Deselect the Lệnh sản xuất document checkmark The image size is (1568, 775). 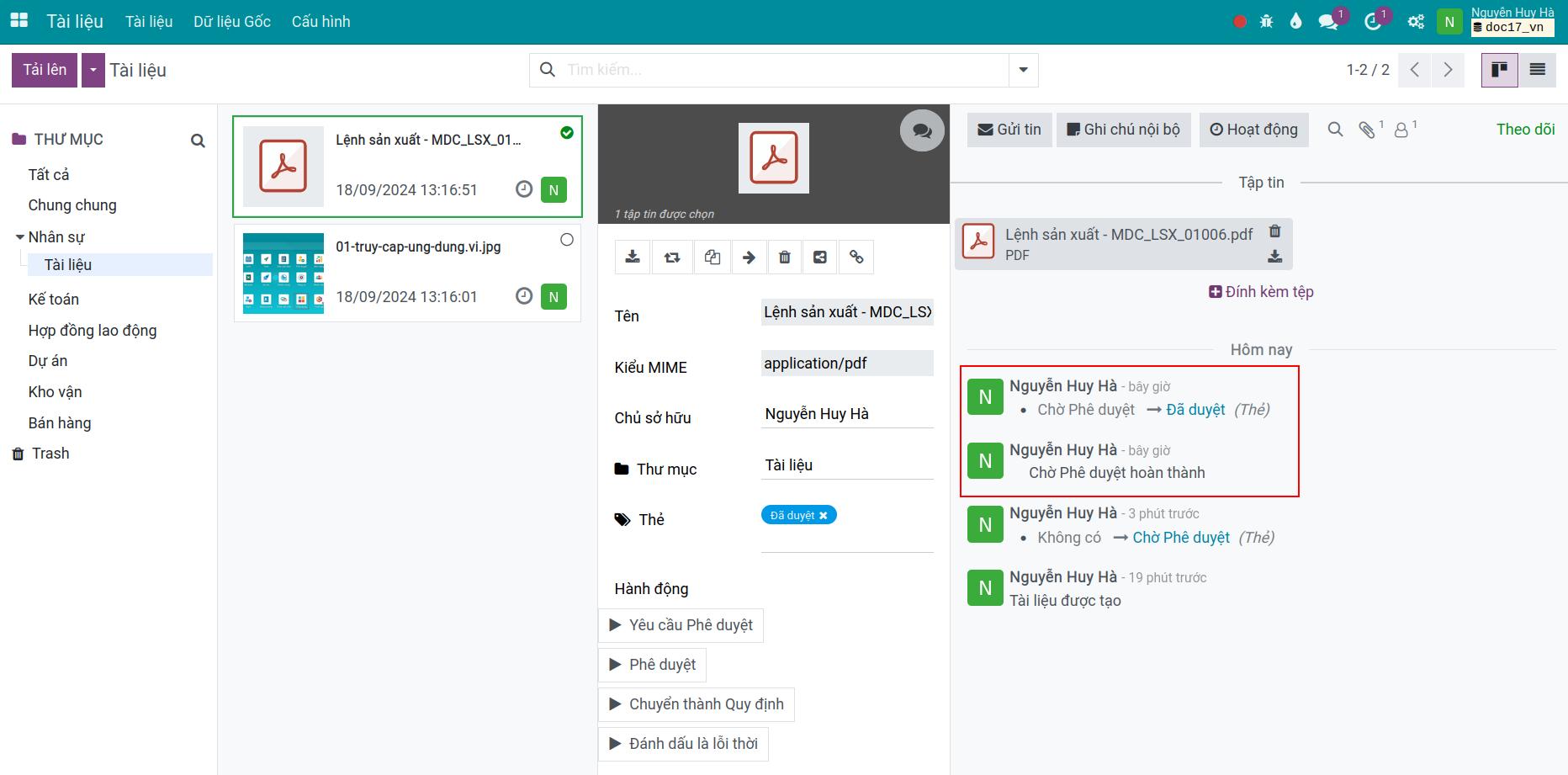567,133
